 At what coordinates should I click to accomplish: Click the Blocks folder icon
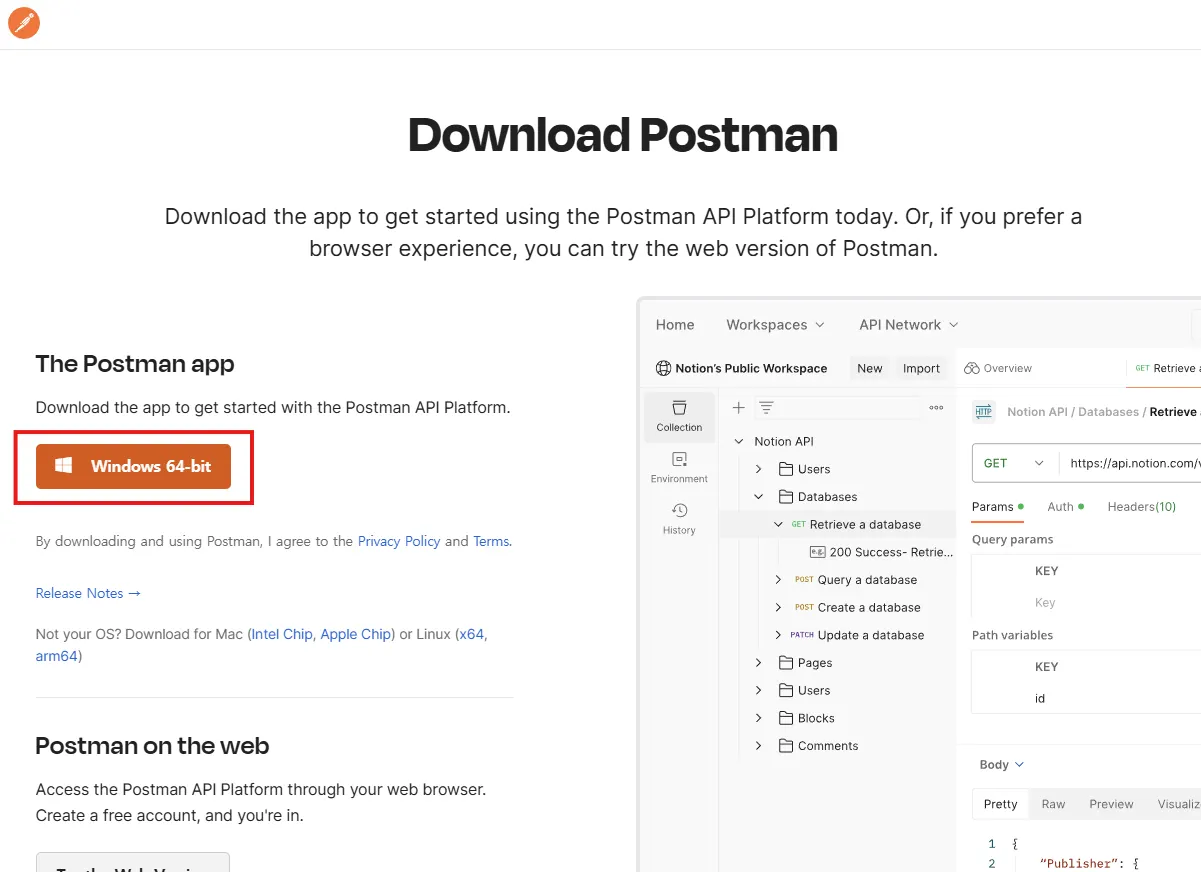point(785,718)
